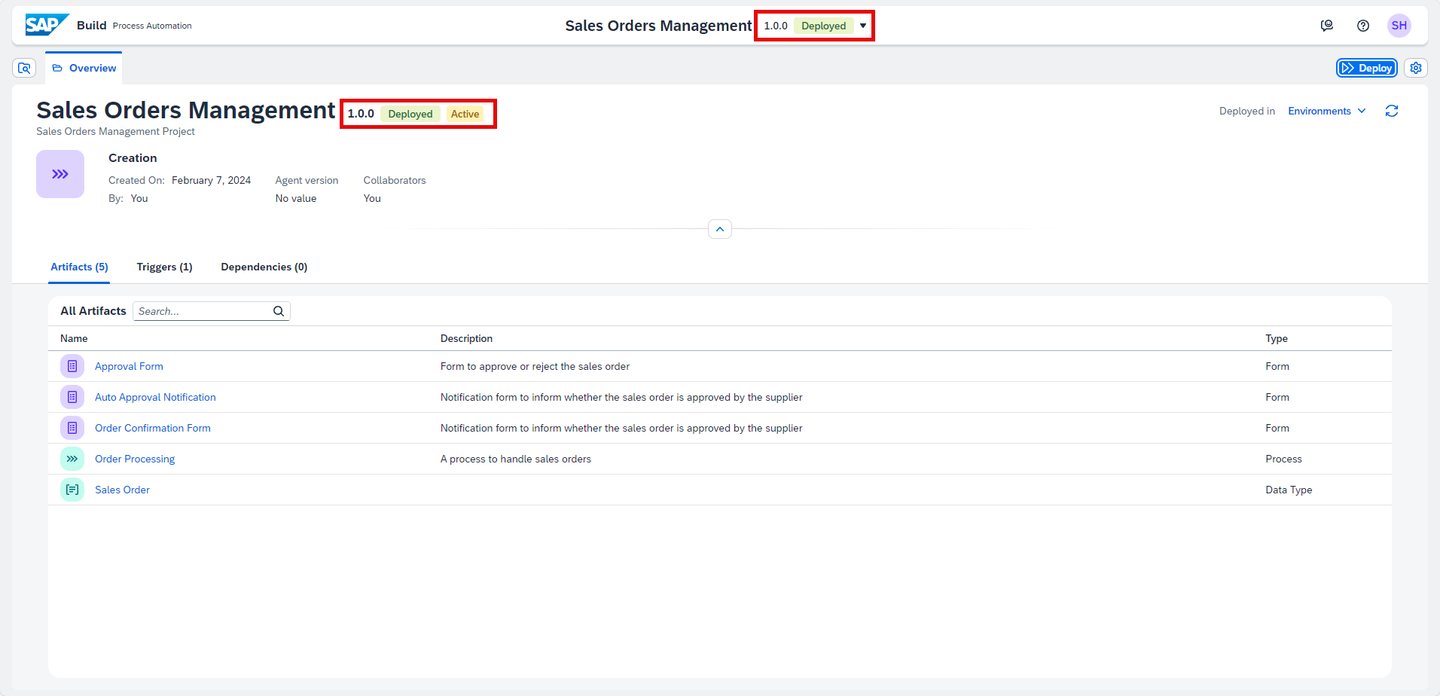Select the Artifacts (5) tab
Image resolution: width=1440 pixels, height=696 pixels.
pyautogui.click(x=79, y=267)
